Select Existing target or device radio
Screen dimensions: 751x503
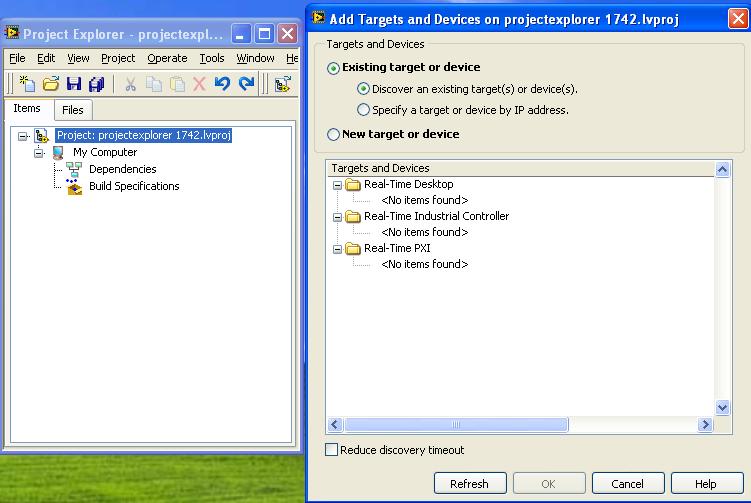tap(333, 68)
